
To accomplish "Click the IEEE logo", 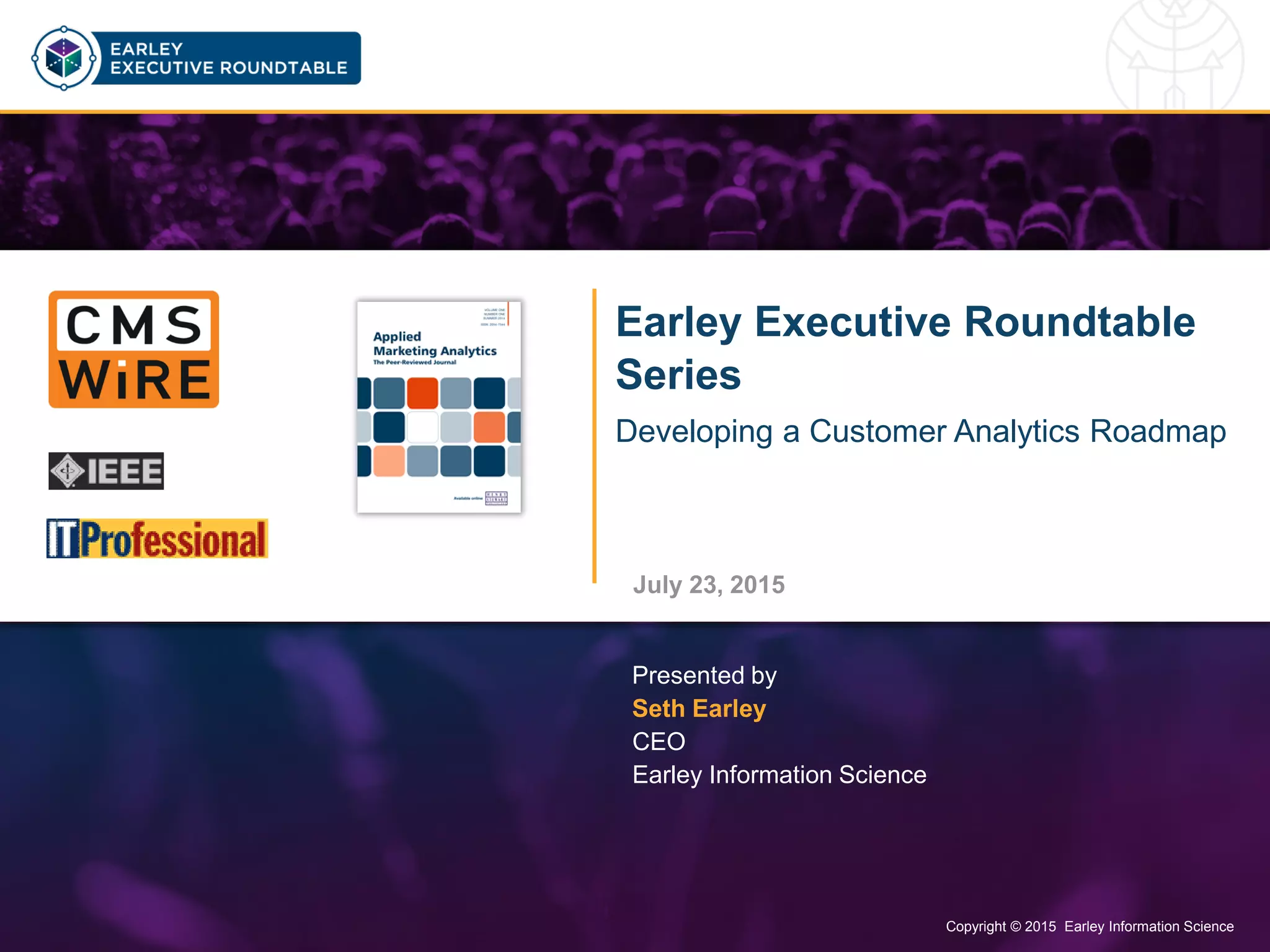I will tap(106, 471).
